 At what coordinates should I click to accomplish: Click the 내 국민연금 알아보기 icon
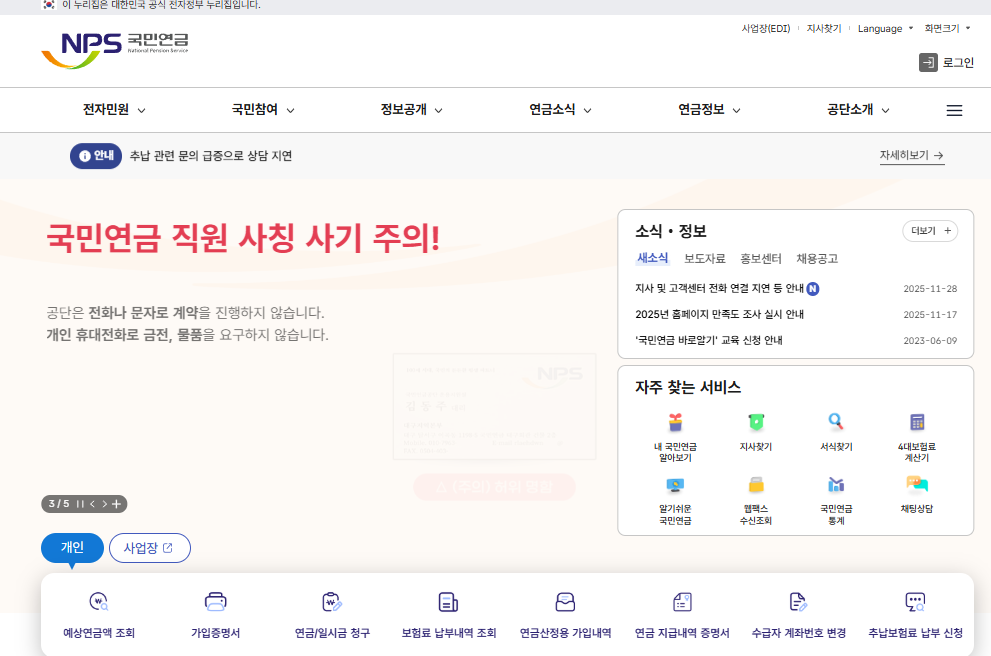(675, 422)
